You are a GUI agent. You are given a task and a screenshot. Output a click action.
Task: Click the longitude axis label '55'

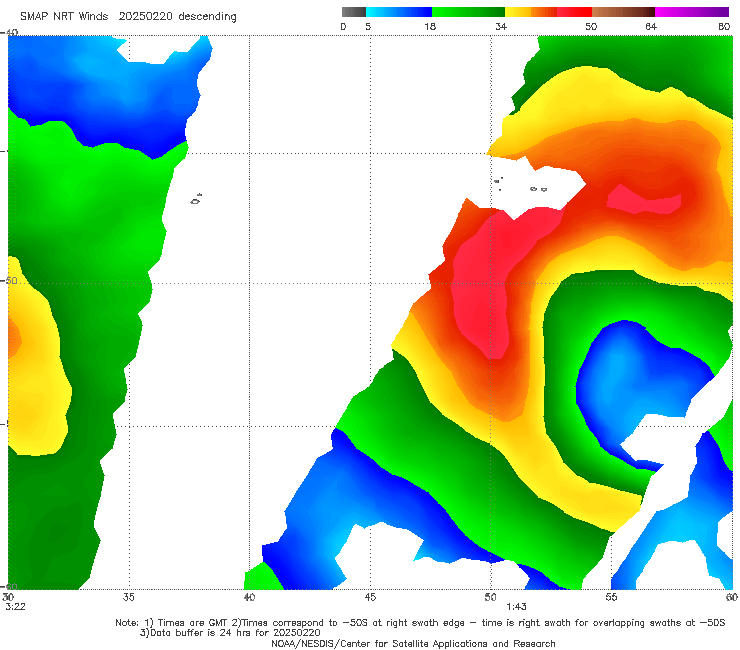pos(611,597)
